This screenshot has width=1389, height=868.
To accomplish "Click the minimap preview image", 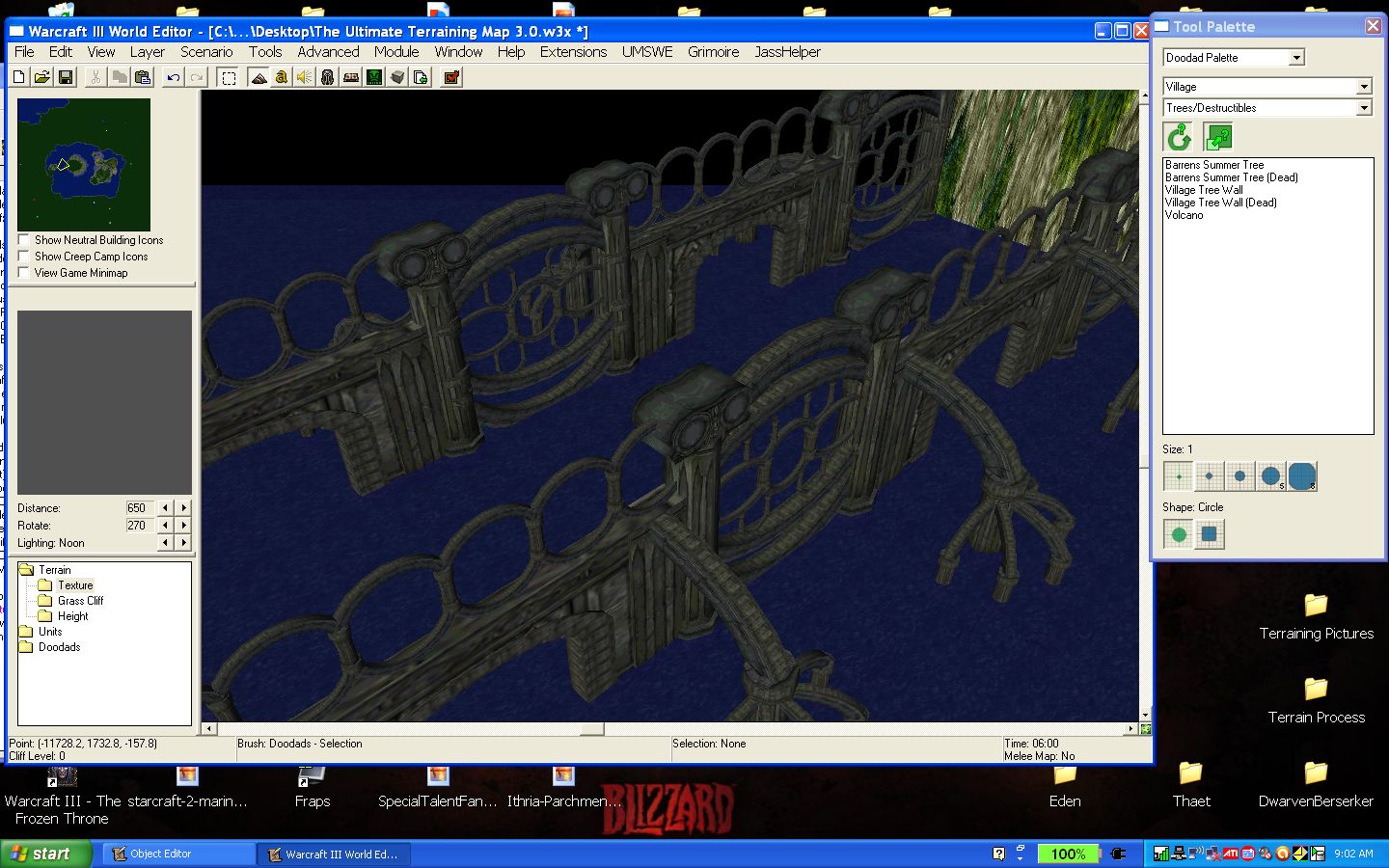I will pos(84,165).
